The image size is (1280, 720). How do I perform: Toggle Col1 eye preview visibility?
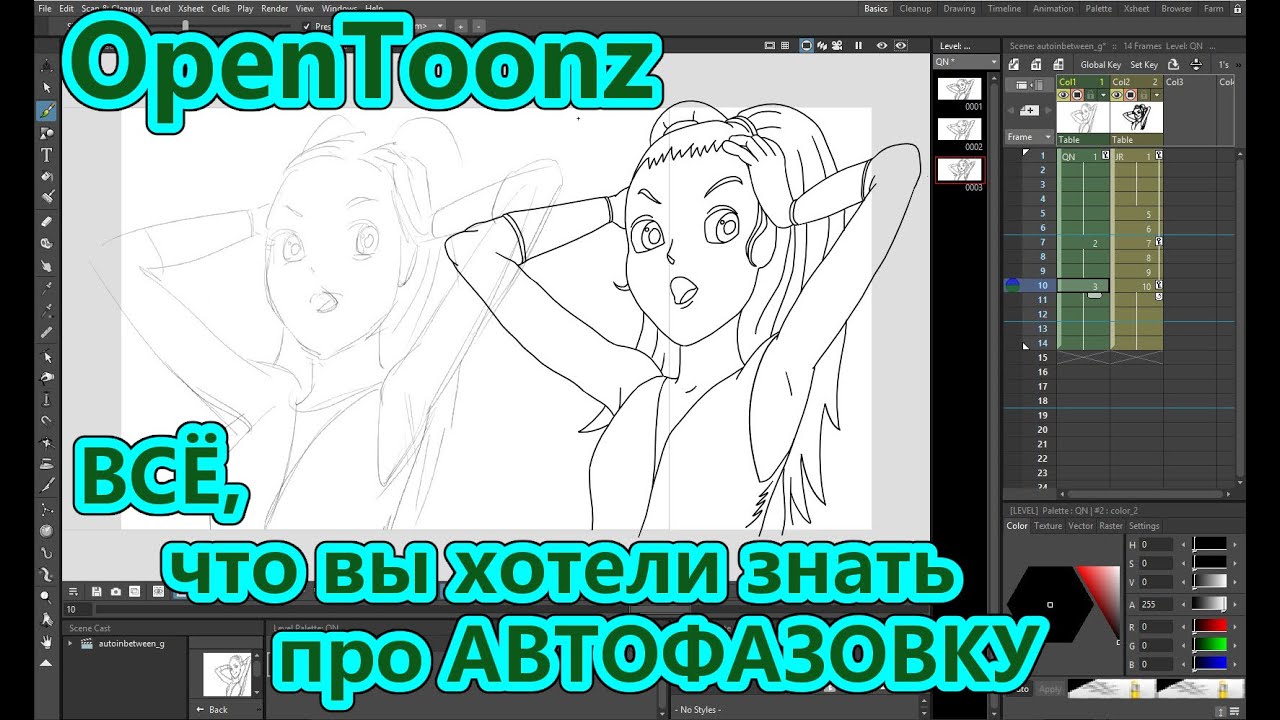coord(1065,95)
